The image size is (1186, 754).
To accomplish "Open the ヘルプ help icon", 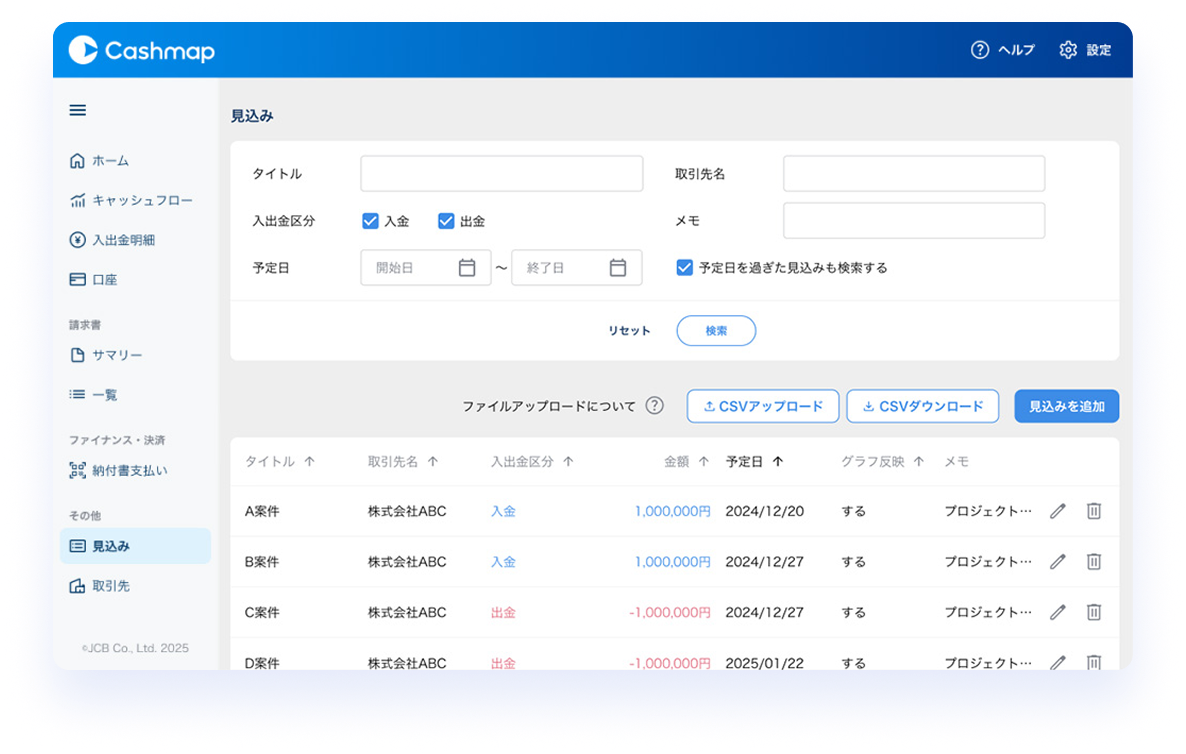I will point(980,50).
